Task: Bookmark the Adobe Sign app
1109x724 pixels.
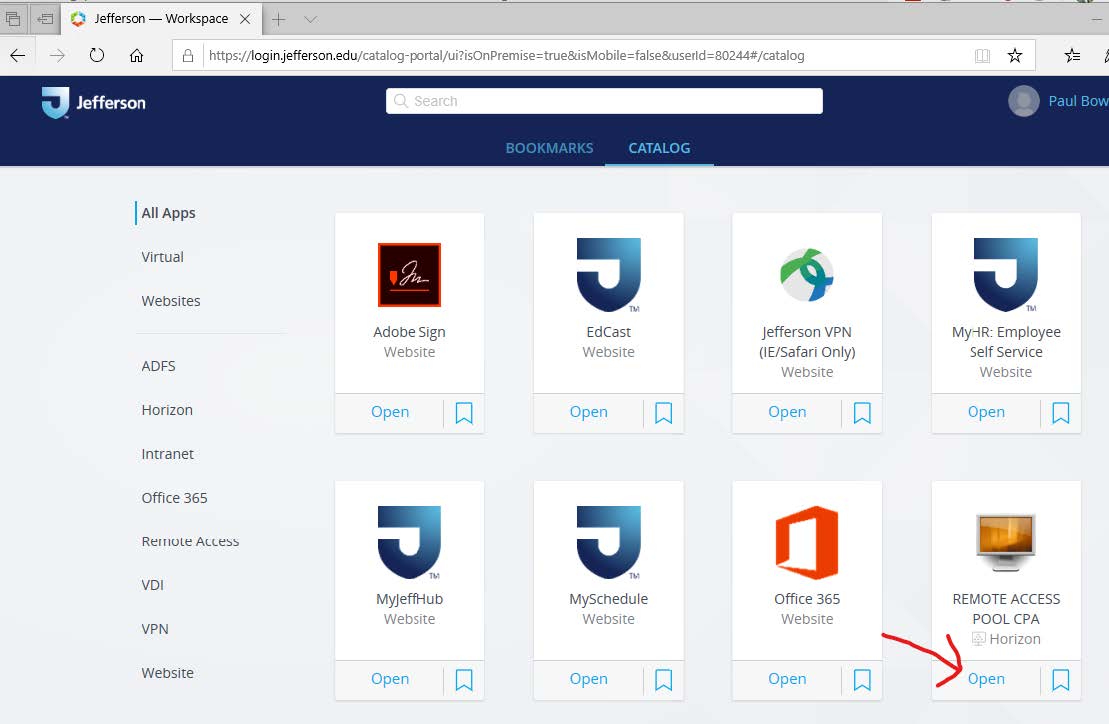Action: tap(464, 412)
